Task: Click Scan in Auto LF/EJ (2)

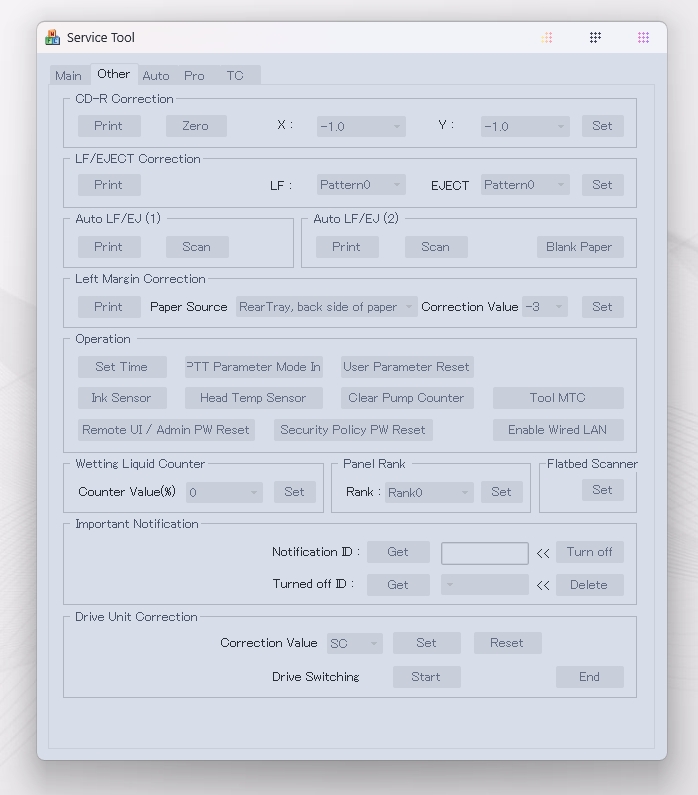Action: 436,247
